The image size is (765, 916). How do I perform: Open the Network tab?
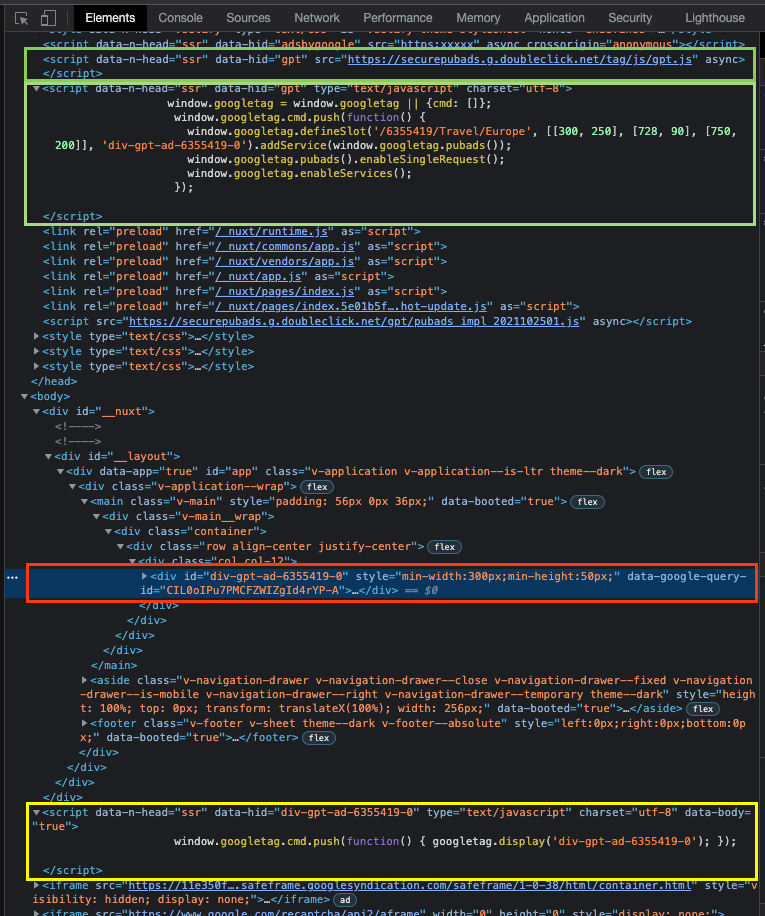[317, 18]
